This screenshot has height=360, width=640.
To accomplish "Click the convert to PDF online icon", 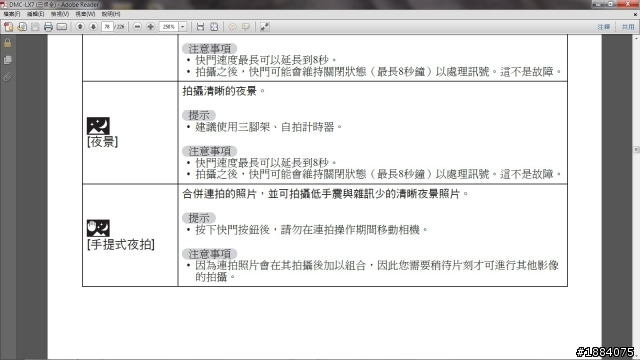I will point(9,27).
